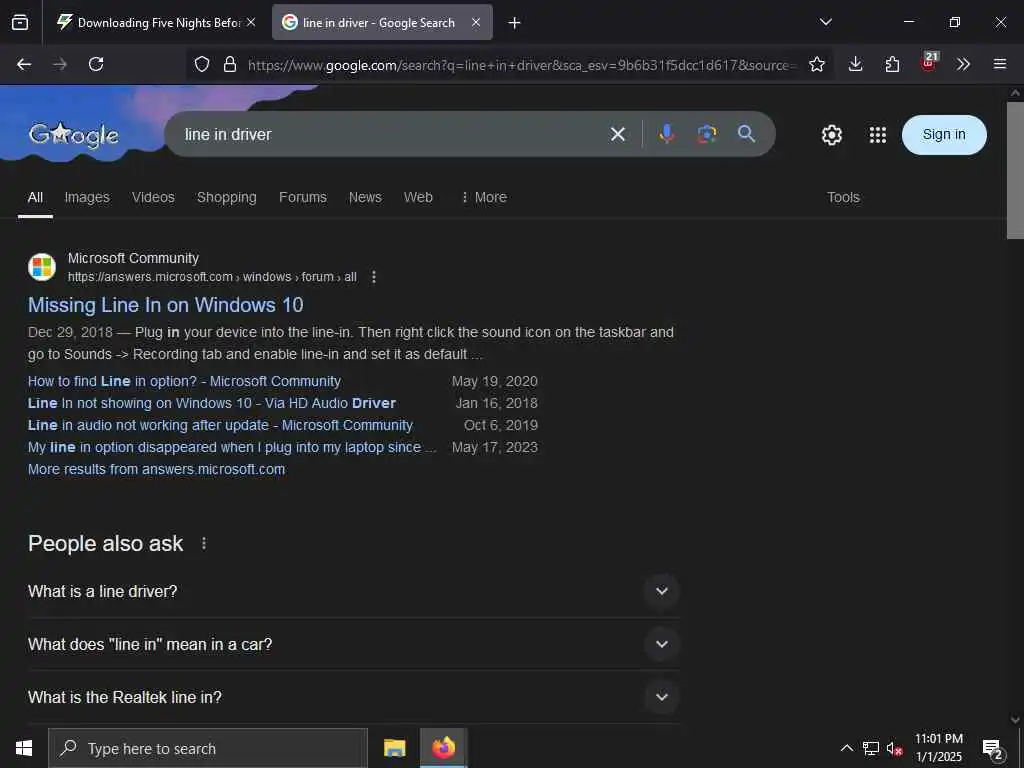This screenshot has width=1024, height=768.
Task: Show hidden system tray icons
Action: tap(846, 748)
